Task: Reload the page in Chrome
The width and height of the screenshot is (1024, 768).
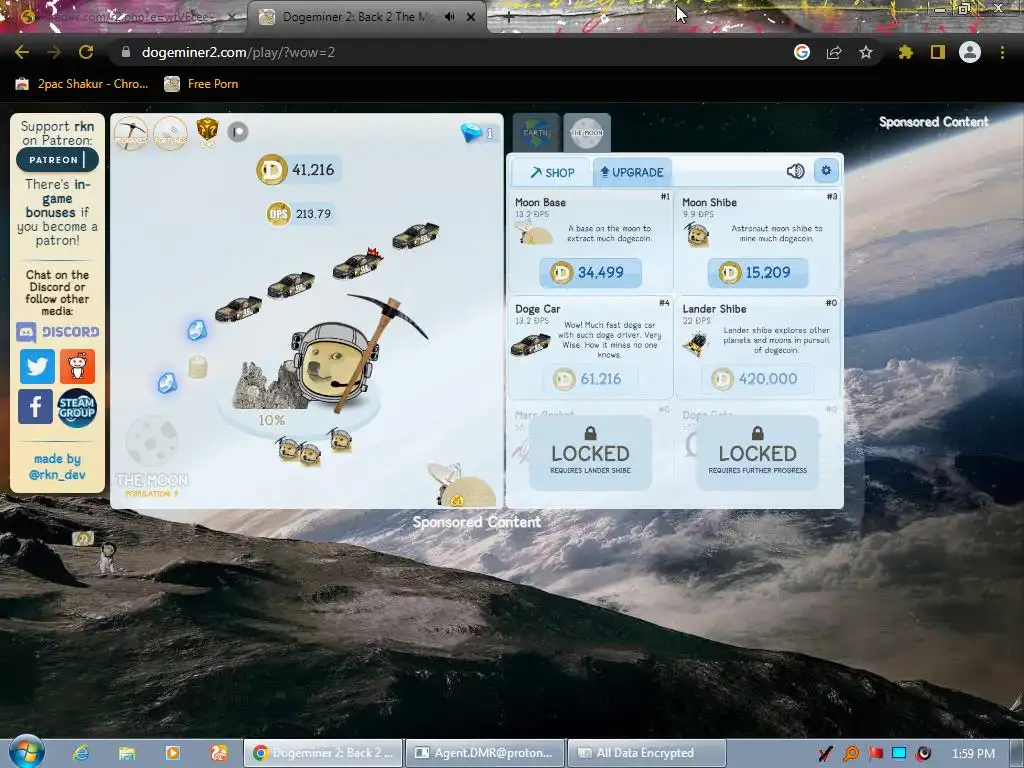Action: point(86,52)
